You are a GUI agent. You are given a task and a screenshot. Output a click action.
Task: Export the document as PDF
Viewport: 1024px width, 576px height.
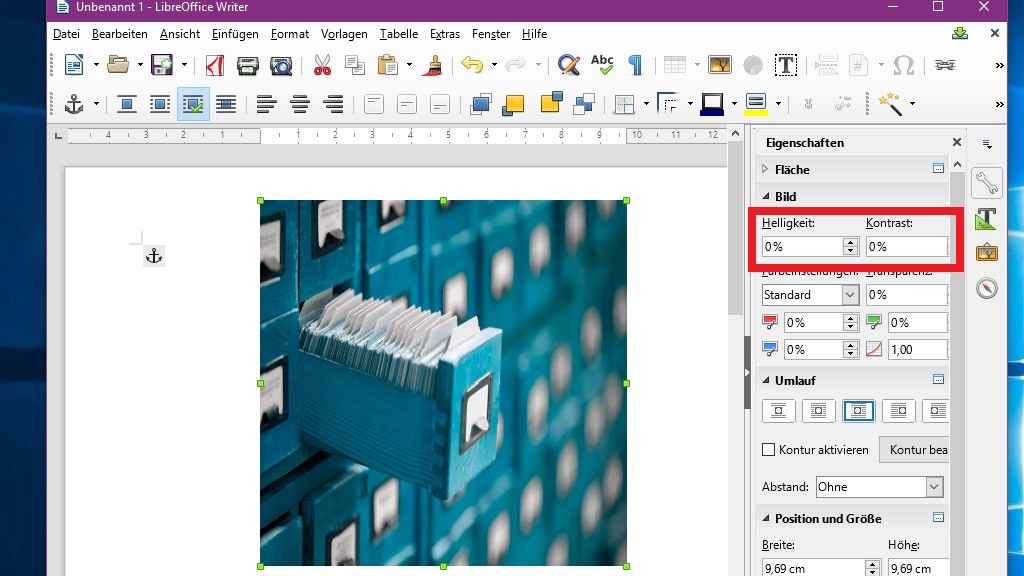coord(214,64)
